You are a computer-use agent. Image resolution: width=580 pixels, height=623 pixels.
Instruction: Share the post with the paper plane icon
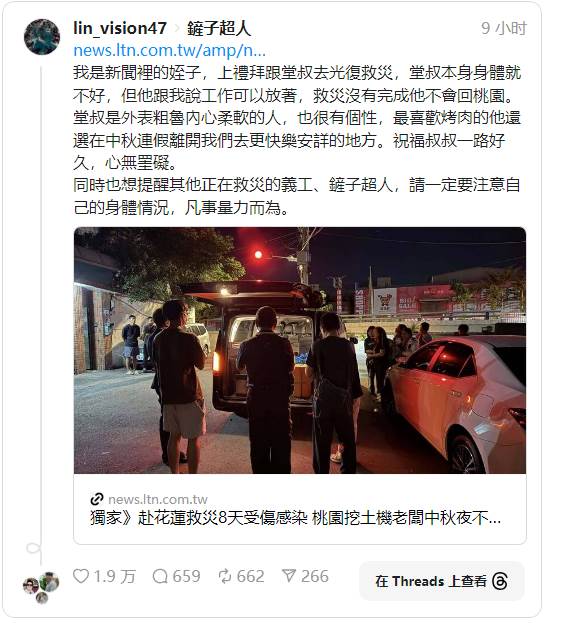[289, 576]
